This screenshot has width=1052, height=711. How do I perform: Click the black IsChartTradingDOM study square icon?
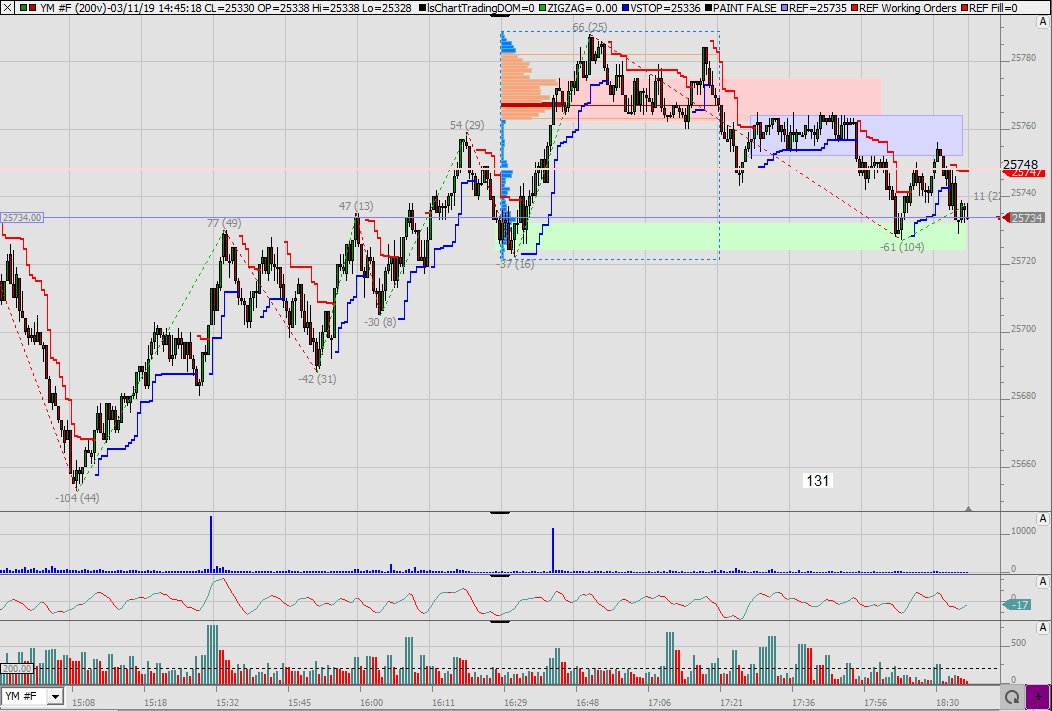coord(423,8)
